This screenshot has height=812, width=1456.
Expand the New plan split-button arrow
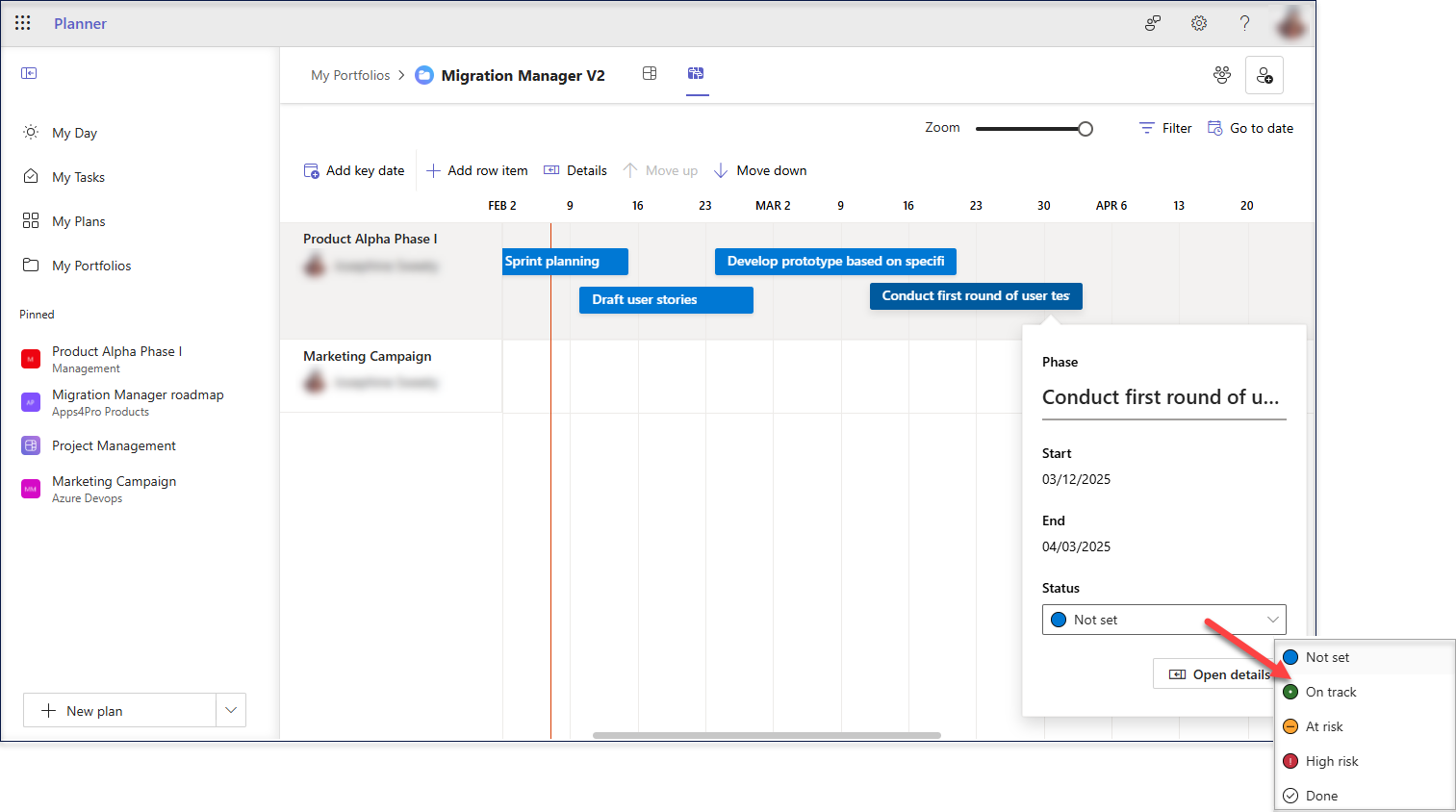click(x=230, y=710)
